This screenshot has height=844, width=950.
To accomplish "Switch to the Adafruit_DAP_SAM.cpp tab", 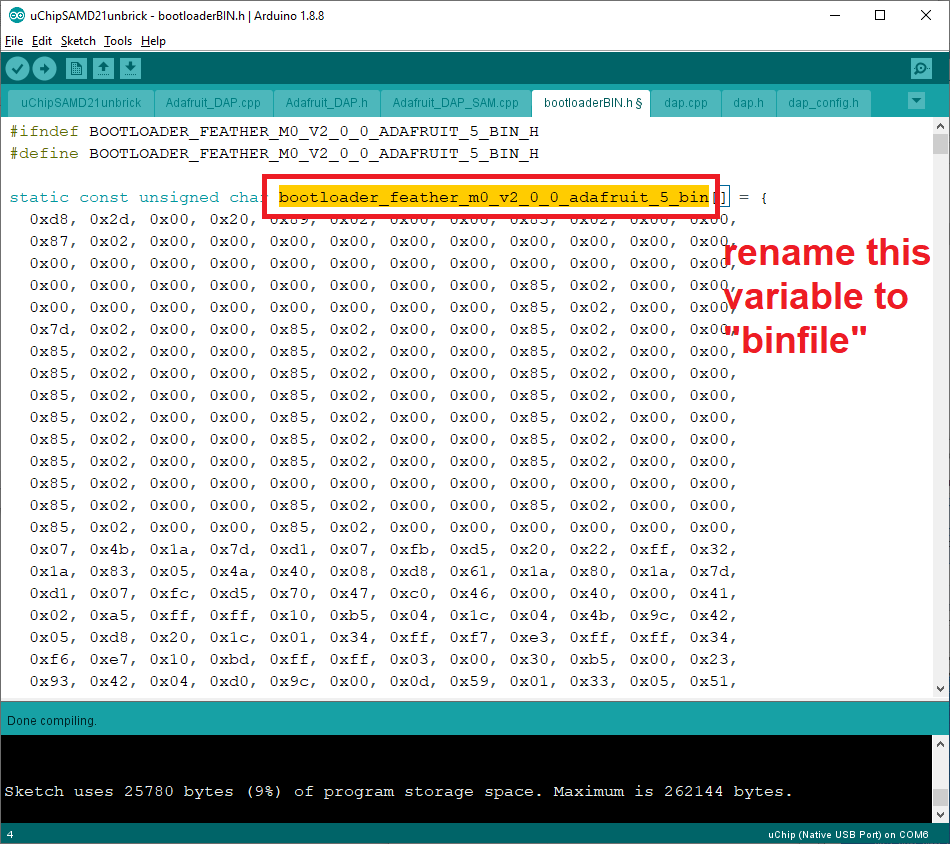I will point(456,103).
